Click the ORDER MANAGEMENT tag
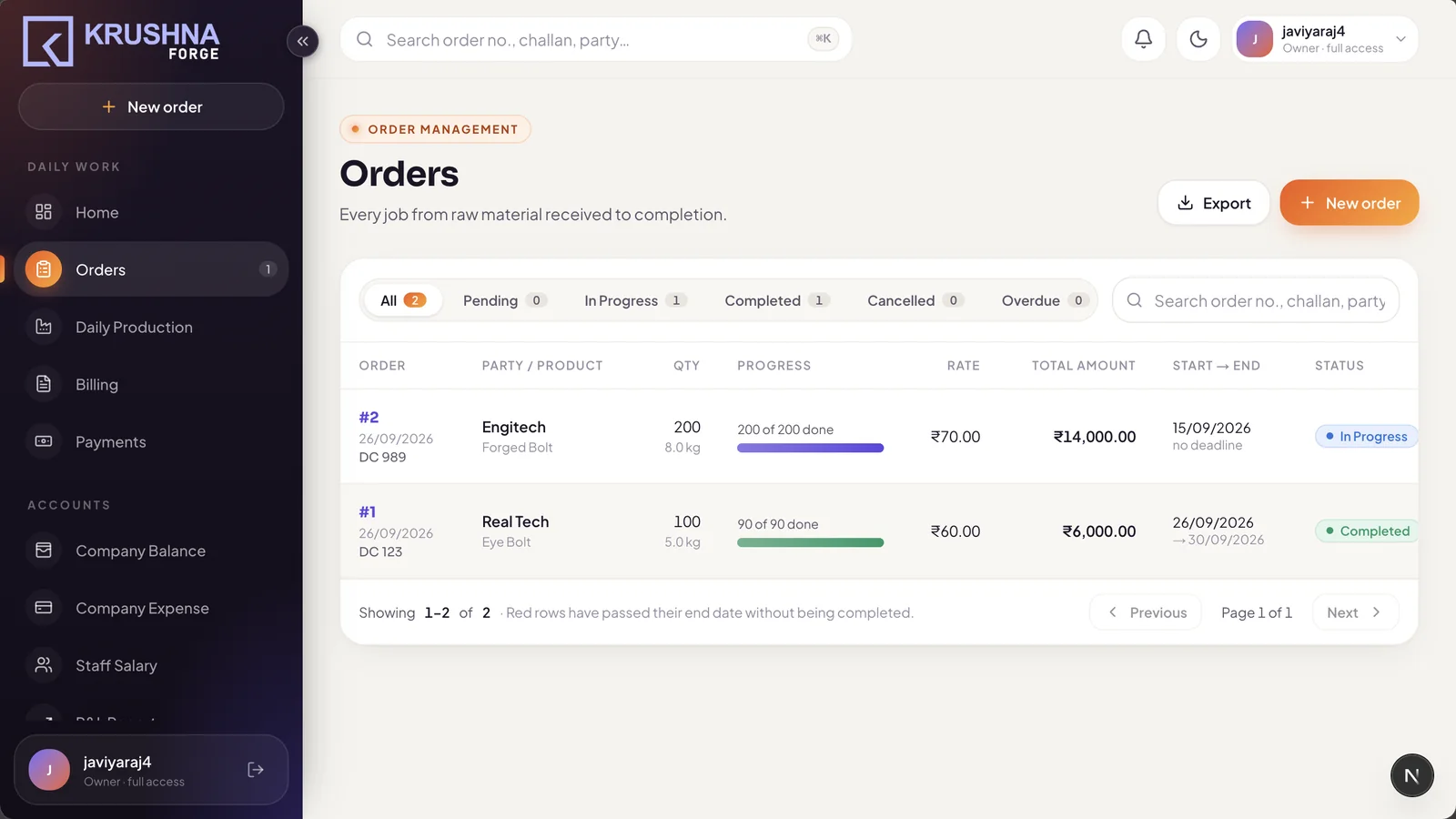 point(435,129)
